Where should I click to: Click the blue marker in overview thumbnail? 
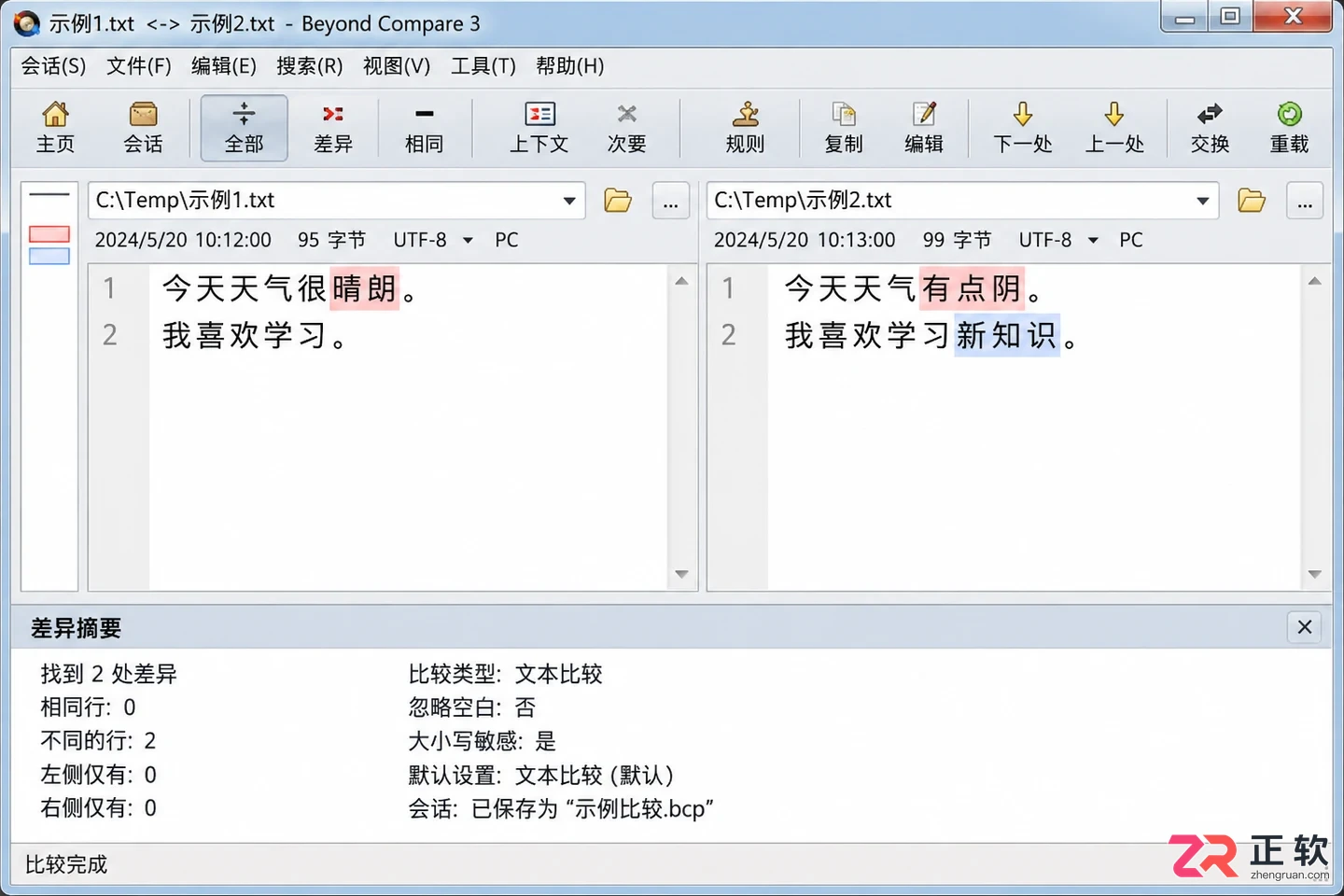point(49,257)
